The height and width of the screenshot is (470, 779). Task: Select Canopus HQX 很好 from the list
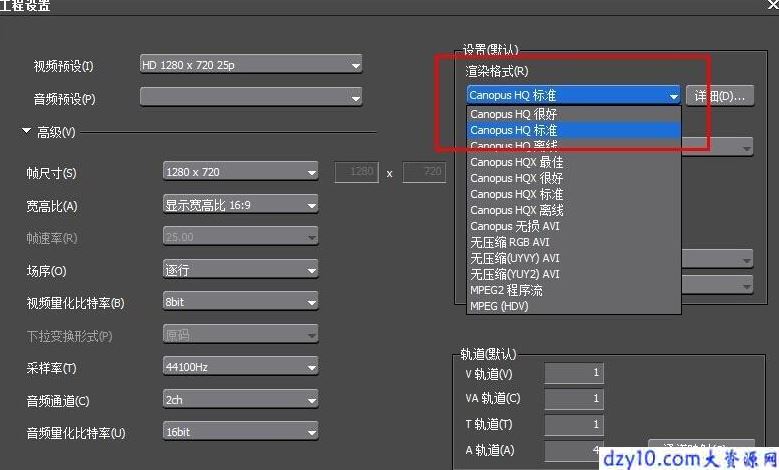[x=573, y=178]
